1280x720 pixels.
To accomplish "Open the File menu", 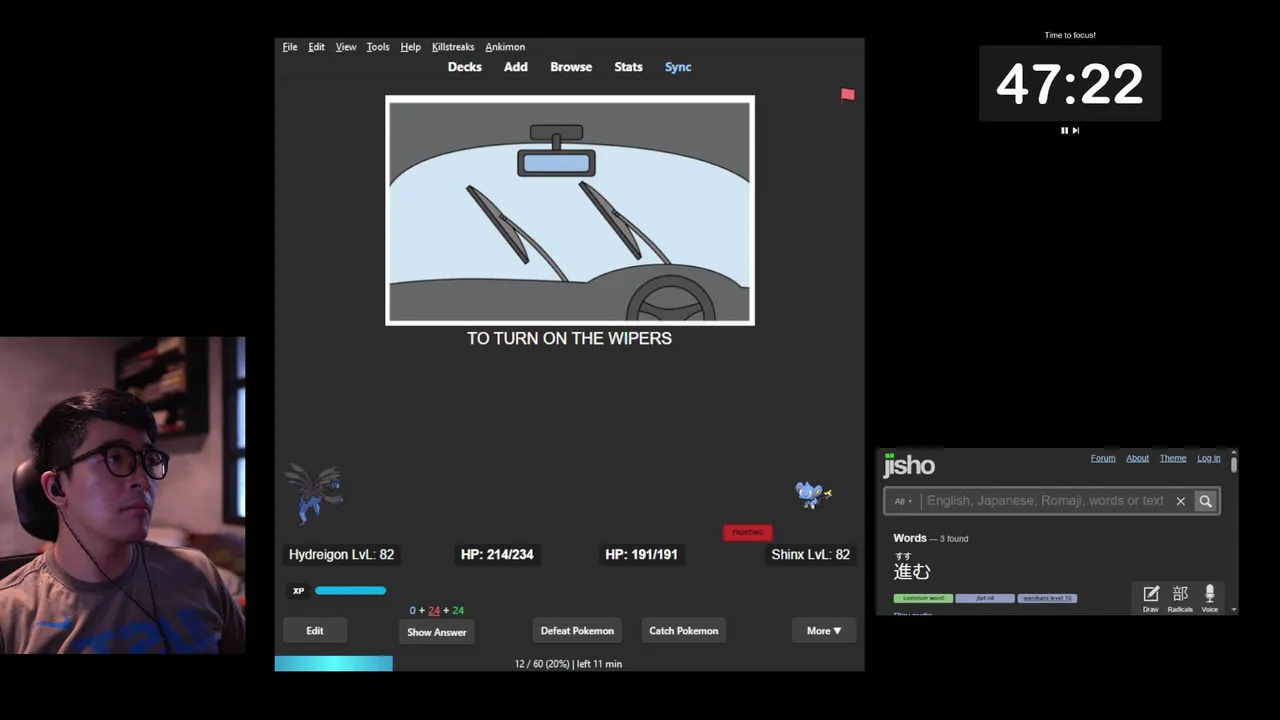I will tap(290, 47).
